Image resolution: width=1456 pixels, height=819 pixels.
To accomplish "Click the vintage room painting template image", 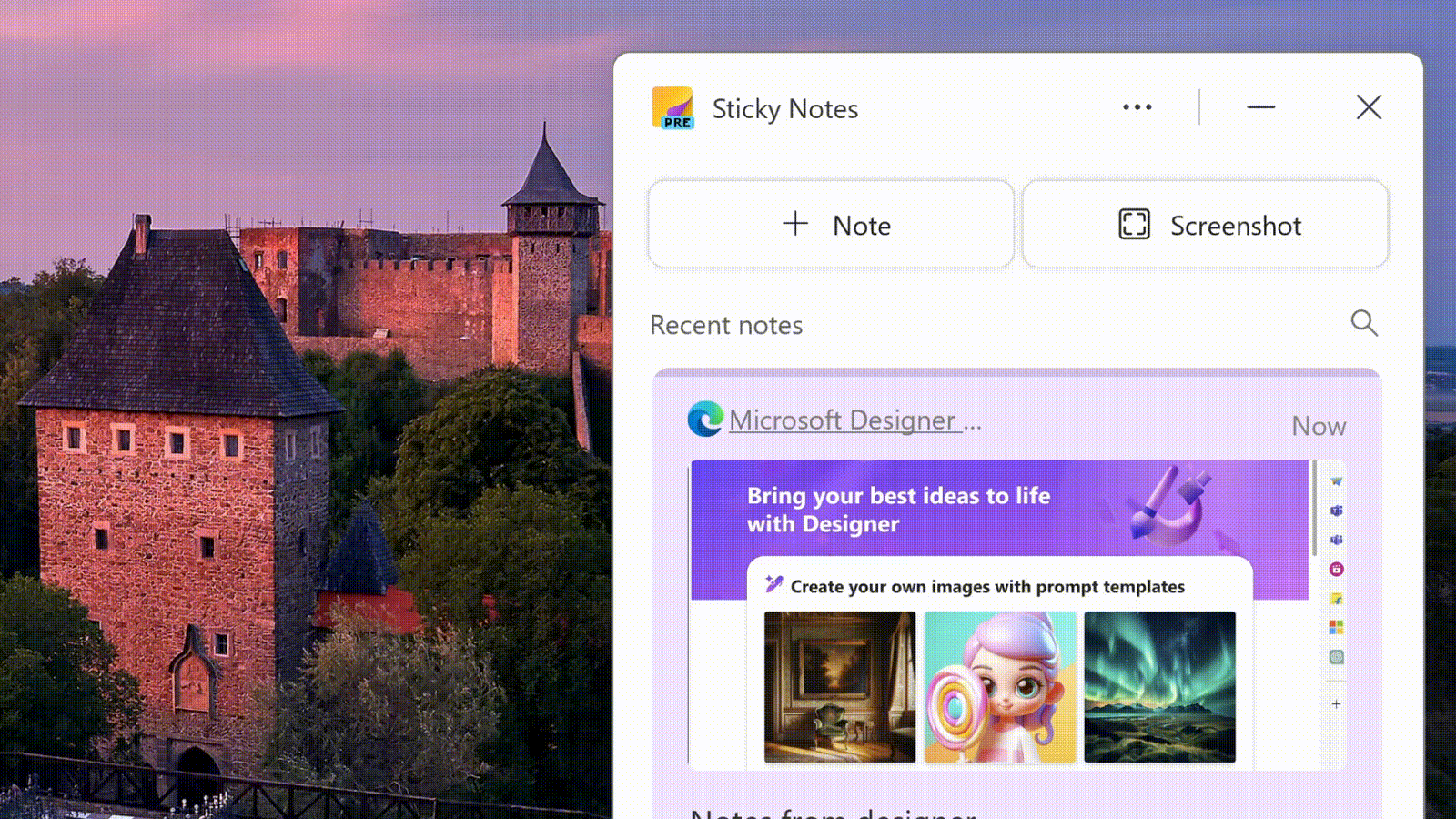I will [x=840, y=687].
